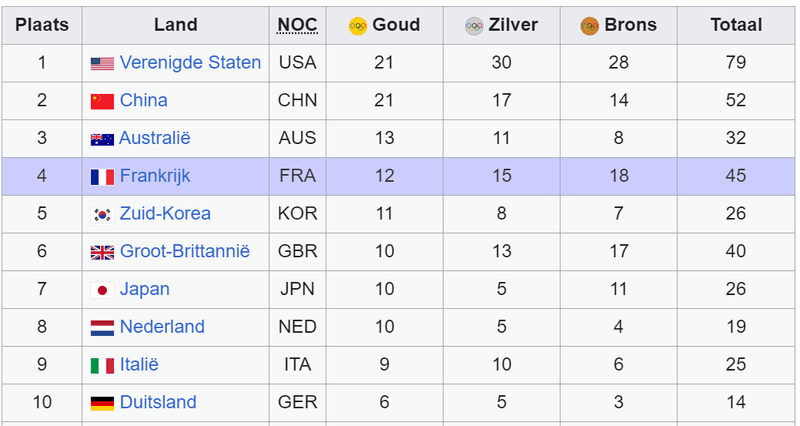
Task: Open the Verenigde Staten link
Action: click(x=190, y=63)
